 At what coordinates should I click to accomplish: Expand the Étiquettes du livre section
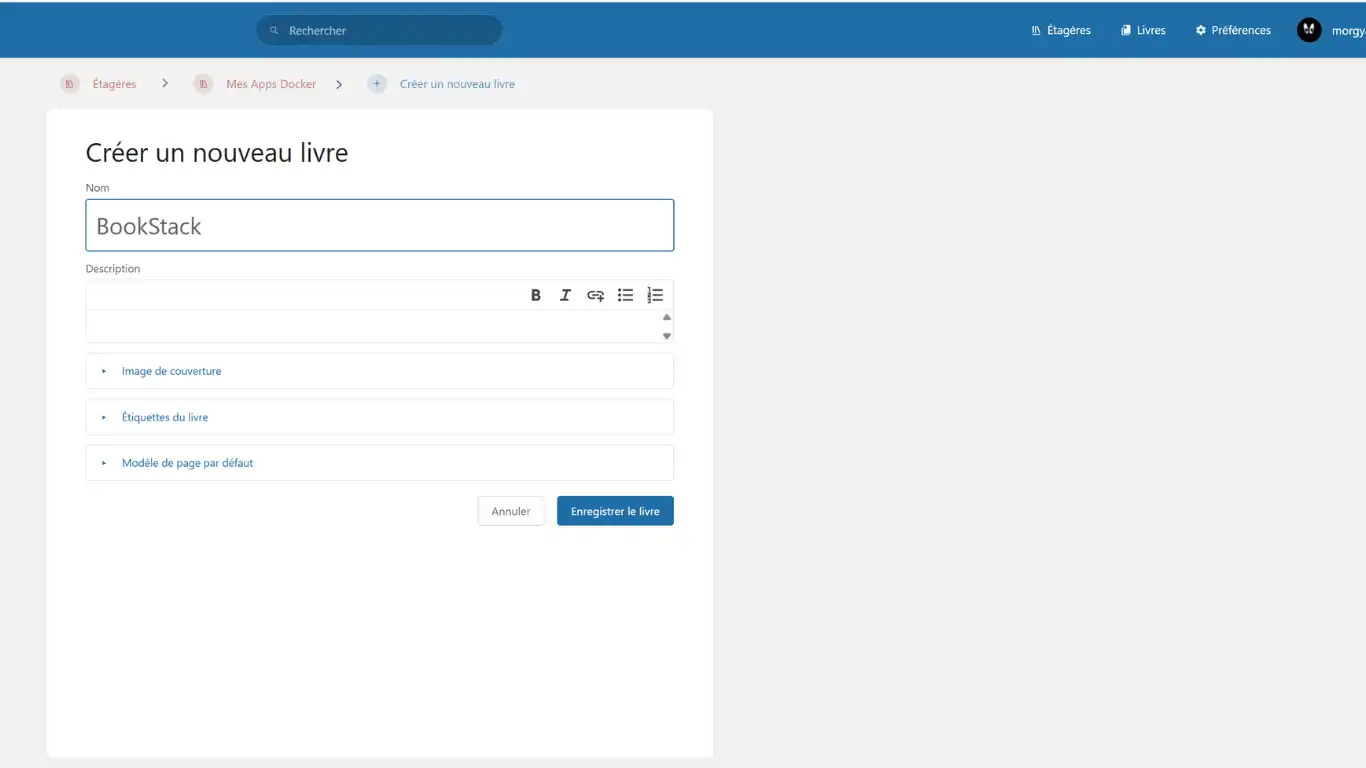(x=165, y=417)
